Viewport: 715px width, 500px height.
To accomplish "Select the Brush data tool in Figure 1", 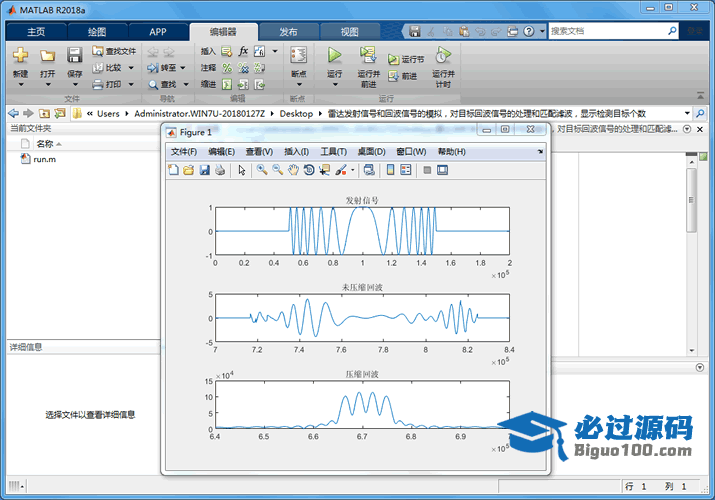I will tap(341, 170).
